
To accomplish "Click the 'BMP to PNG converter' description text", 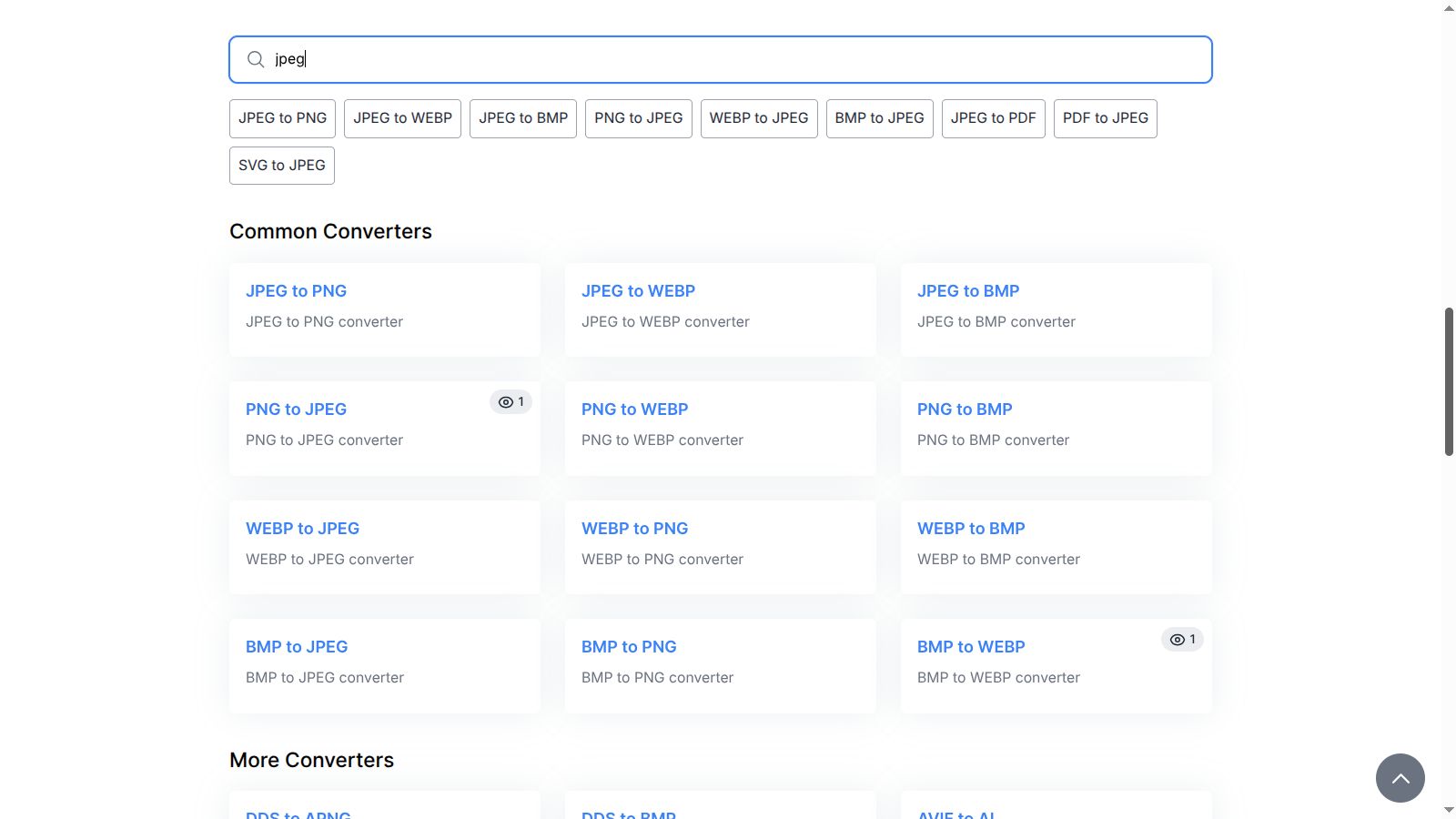I will [x=657, y=678].
